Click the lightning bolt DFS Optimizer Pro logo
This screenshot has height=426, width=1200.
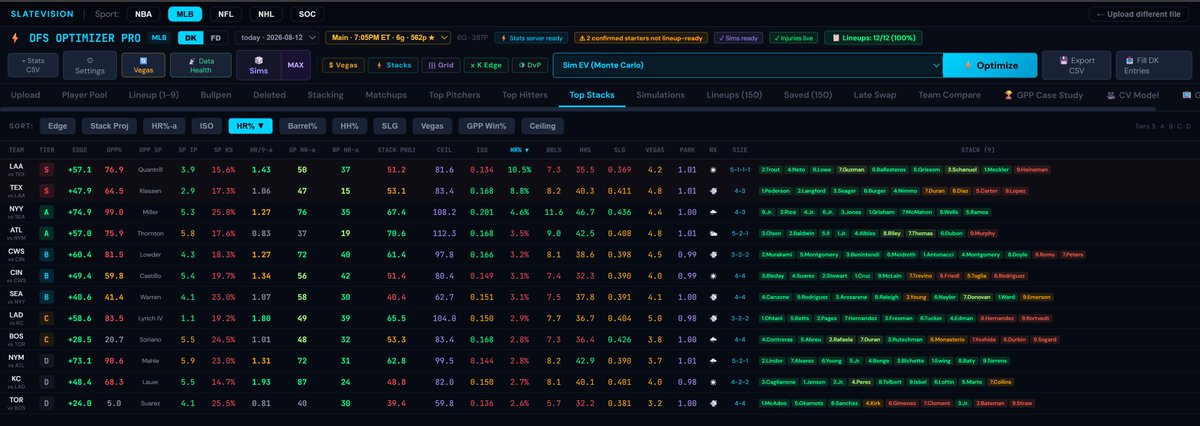[x=15, y=38]
